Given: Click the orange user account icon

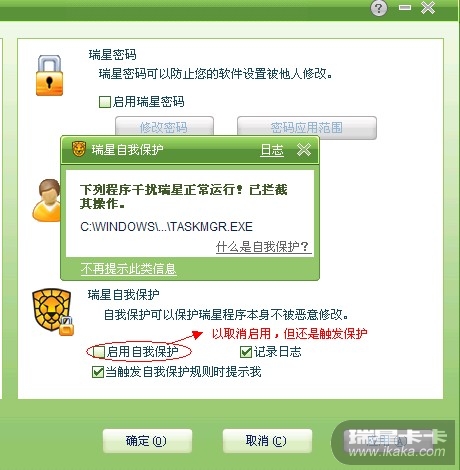Looking at the screenshot, I should pos(47,200).
